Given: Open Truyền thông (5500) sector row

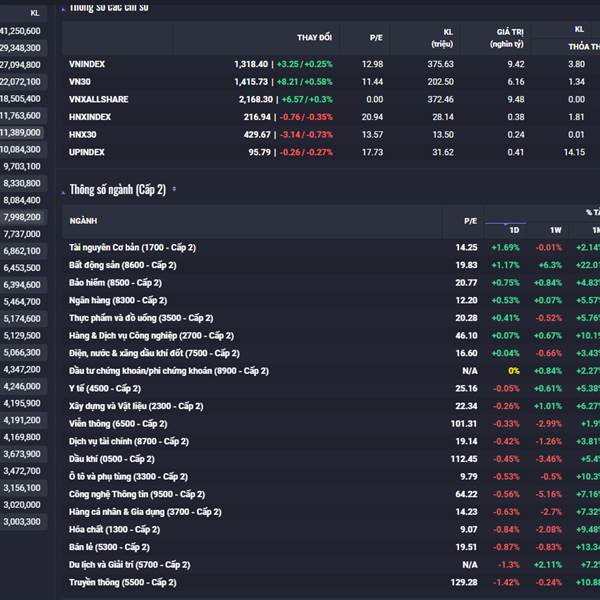Looking at the screenshot, I should point(331,582).
